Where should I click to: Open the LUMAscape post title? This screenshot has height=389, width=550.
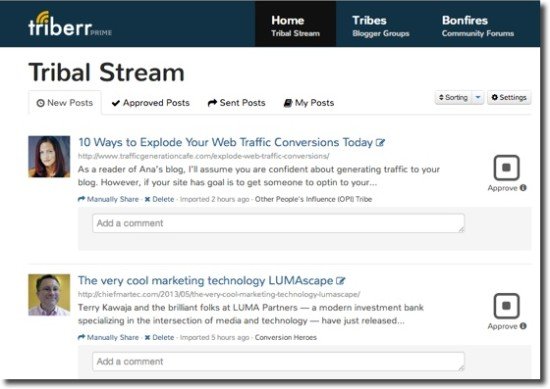206,281
